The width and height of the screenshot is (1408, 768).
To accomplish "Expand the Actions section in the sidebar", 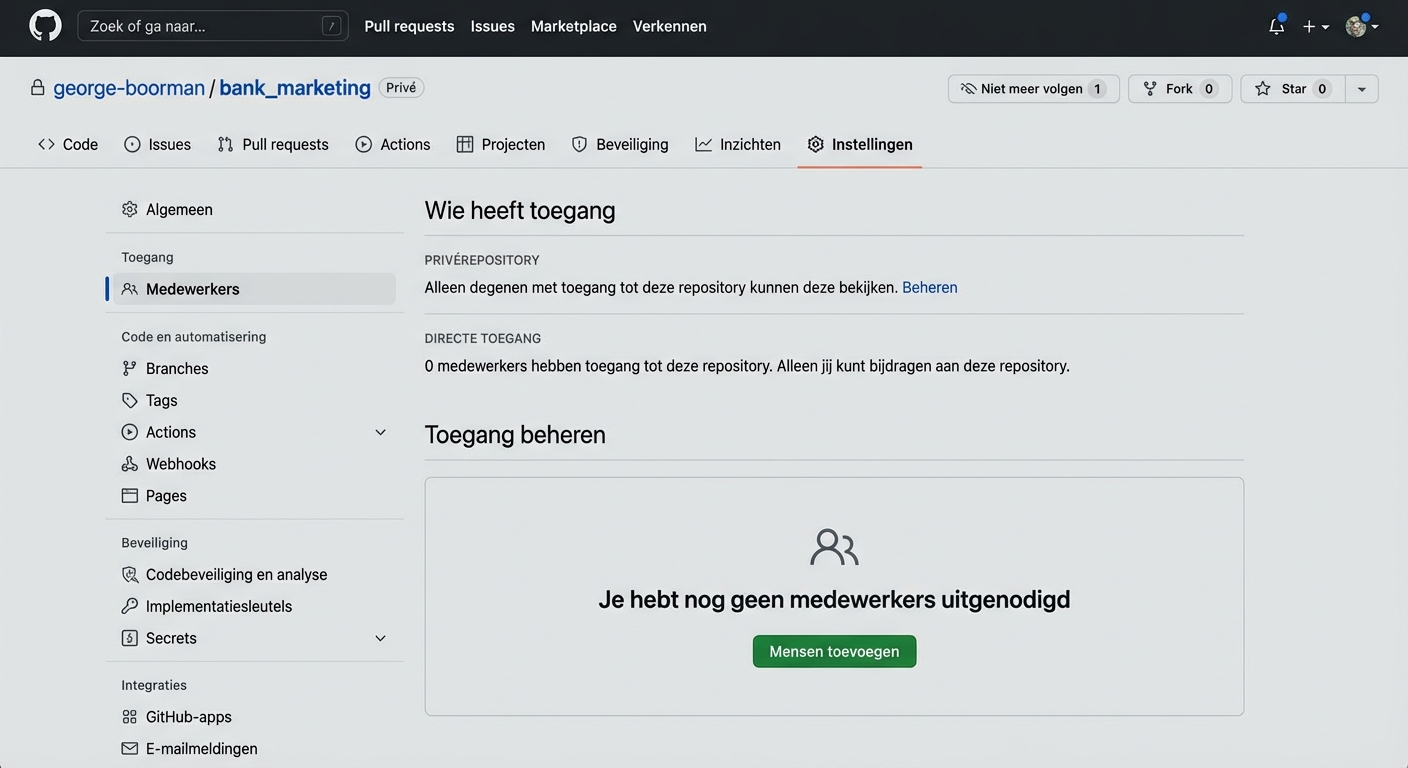I will pyautogui.click(x=380, y=431).
